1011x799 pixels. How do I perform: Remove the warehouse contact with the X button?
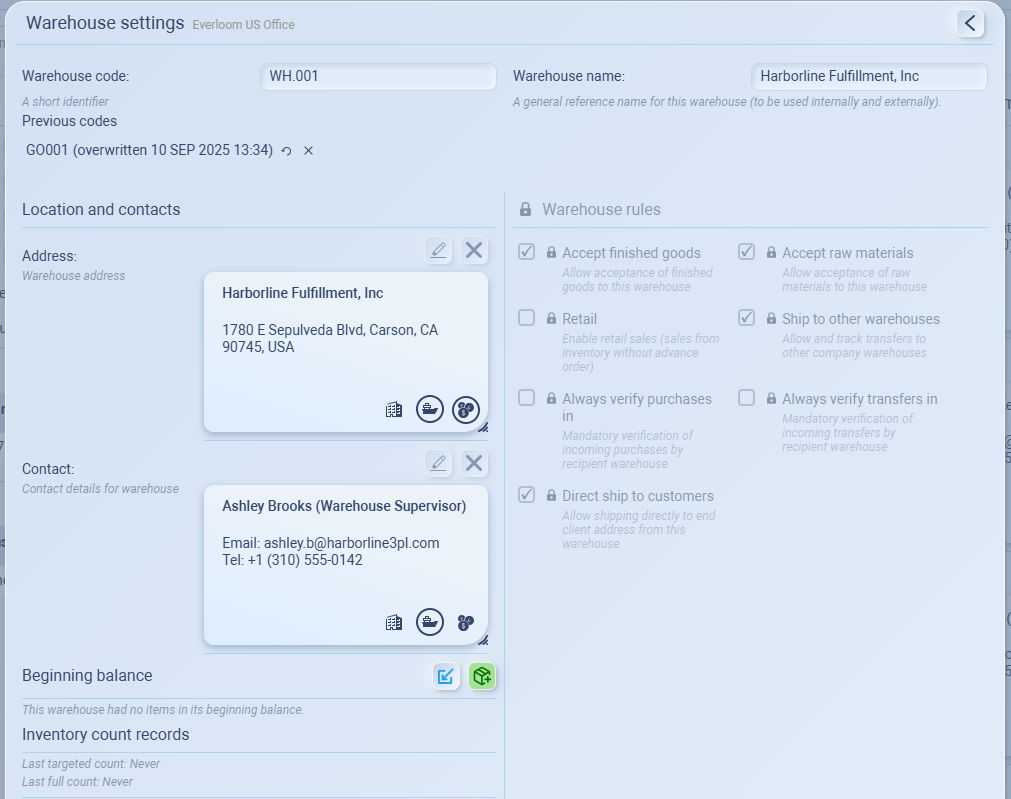tap(474, 463)
